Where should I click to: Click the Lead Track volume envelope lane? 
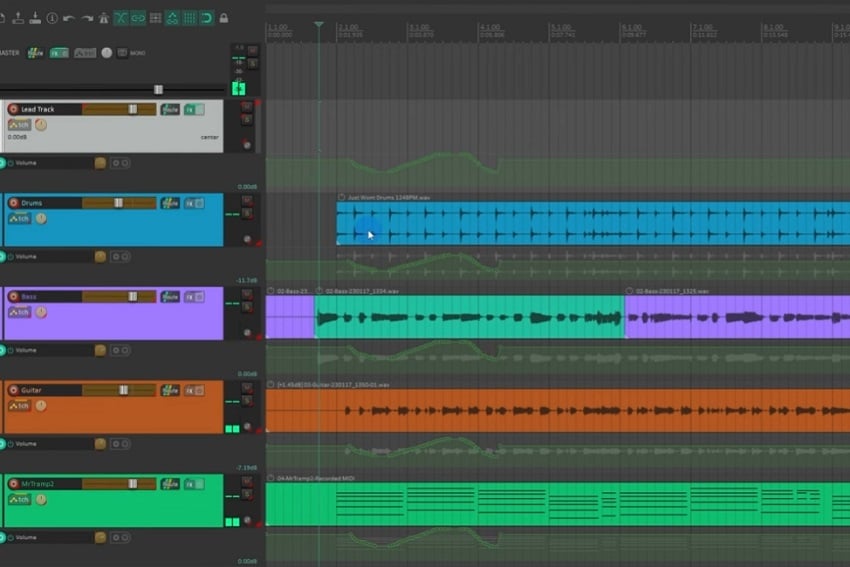[558, 173]
